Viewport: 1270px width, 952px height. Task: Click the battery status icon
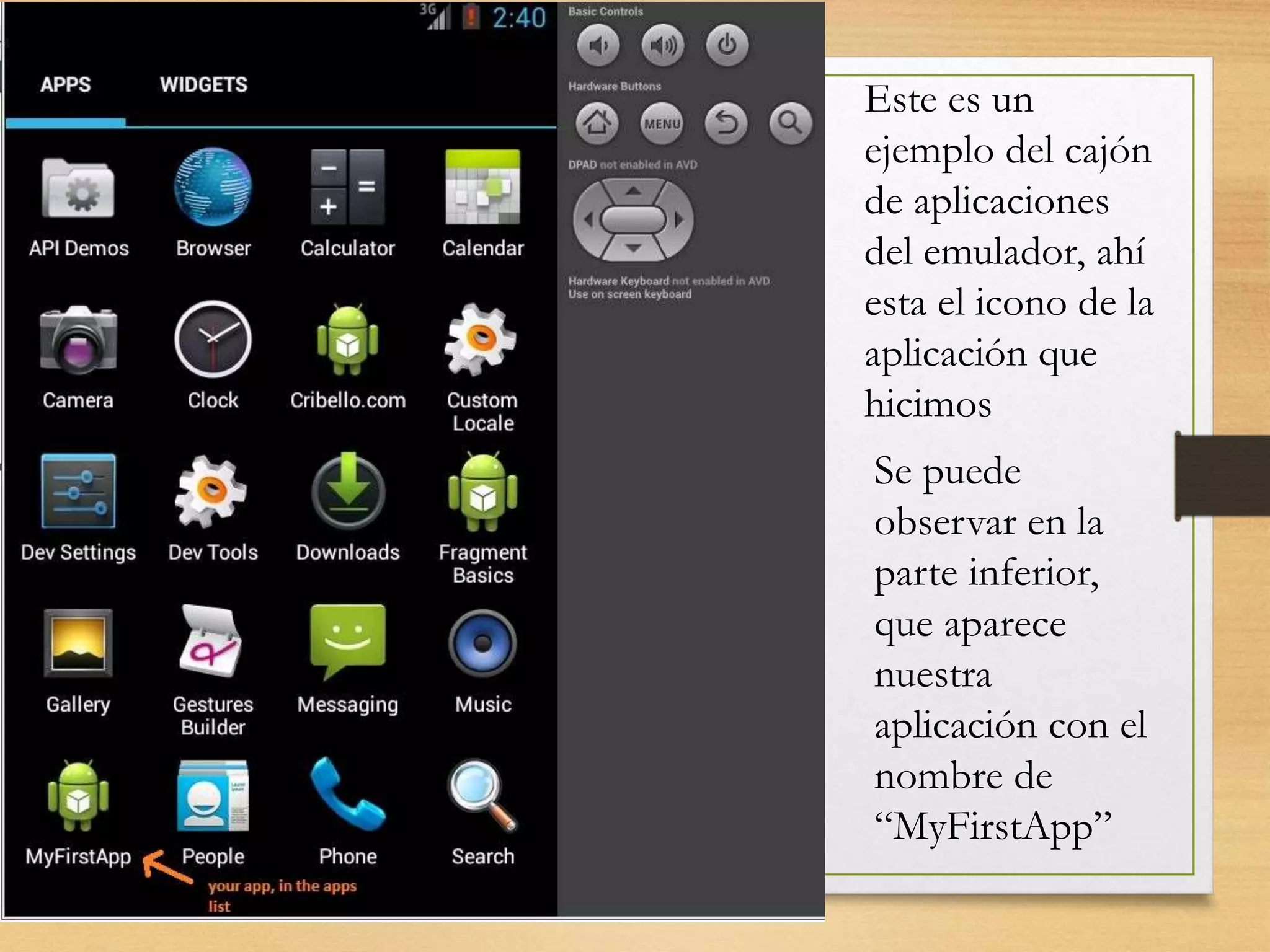pos(471,17)
